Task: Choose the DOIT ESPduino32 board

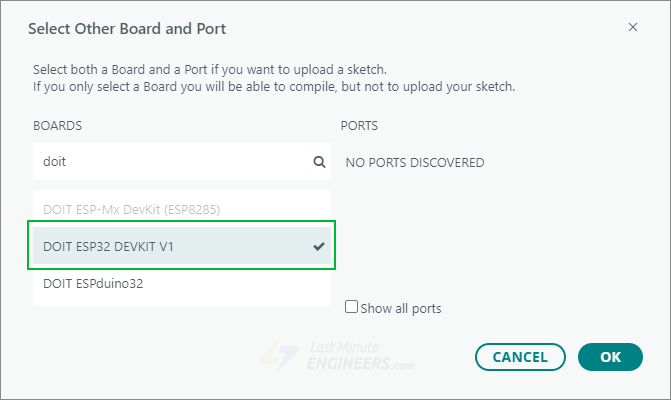Action: [93, 283]
